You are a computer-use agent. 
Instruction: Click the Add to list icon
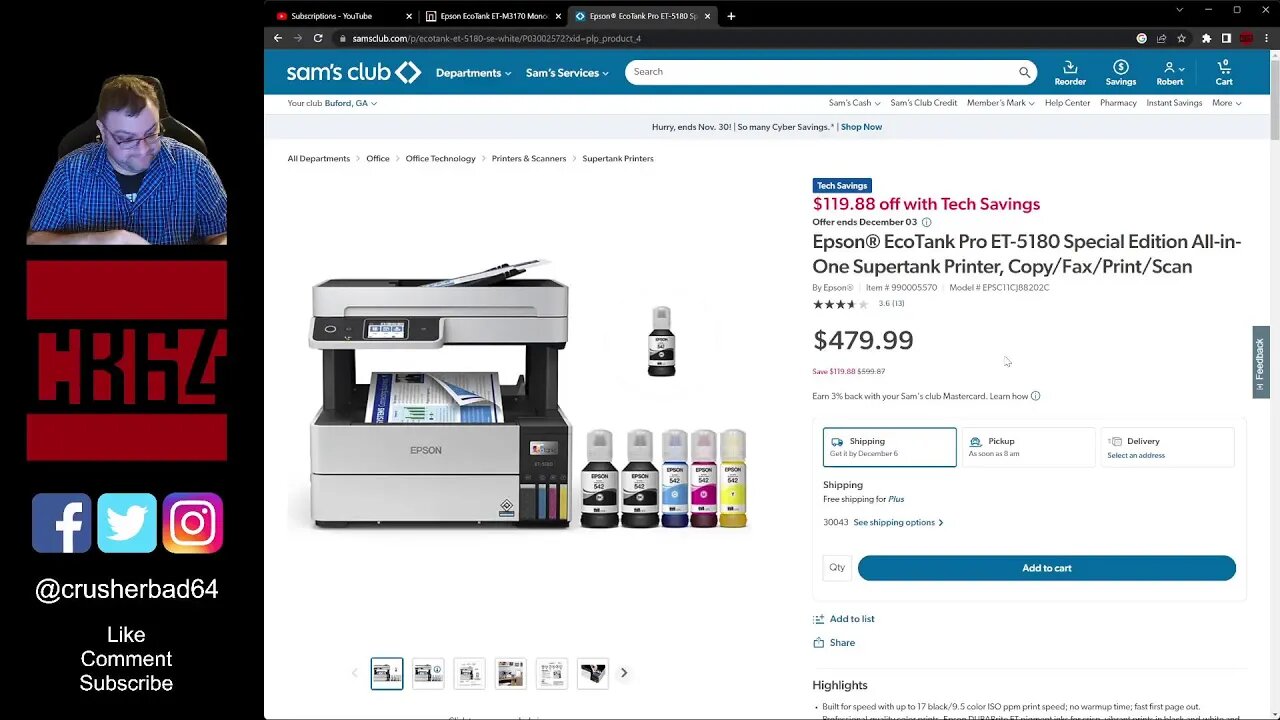(818, 619)
